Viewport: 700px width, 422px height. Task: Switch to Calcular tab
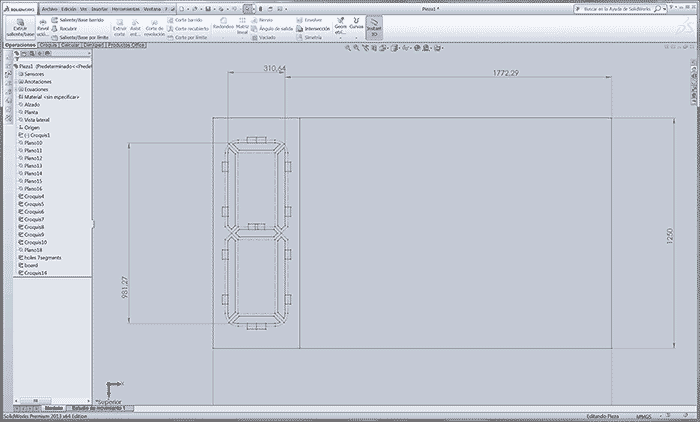[x=70, y=45]
